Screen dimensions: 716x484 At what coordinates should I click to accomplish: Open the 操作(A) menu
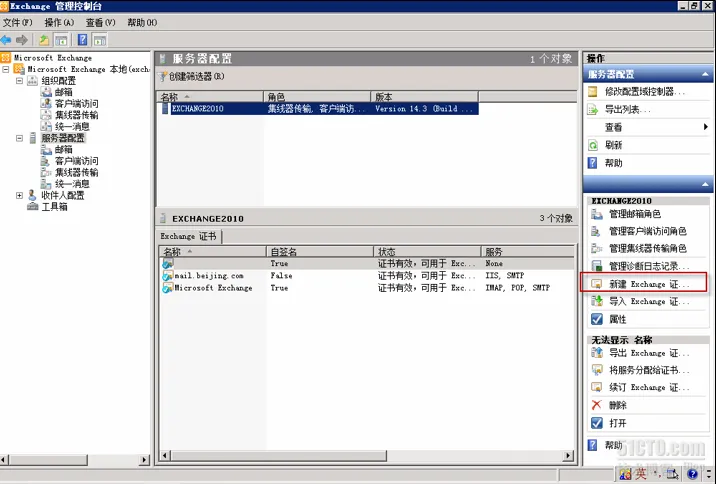click(x=59, y=22)
